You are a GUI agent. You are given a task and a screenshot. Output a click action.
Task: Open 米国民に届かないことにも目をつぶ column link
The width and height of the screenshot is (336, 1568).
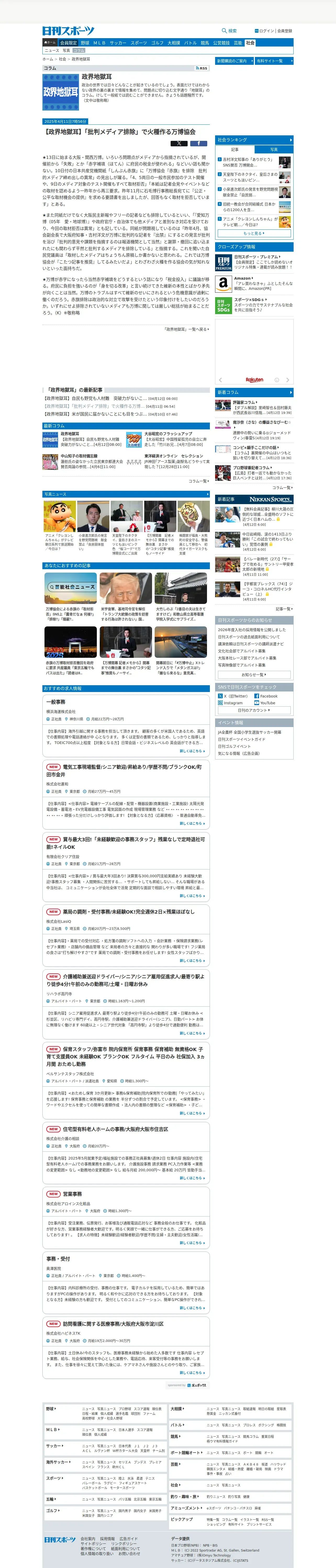95,414
